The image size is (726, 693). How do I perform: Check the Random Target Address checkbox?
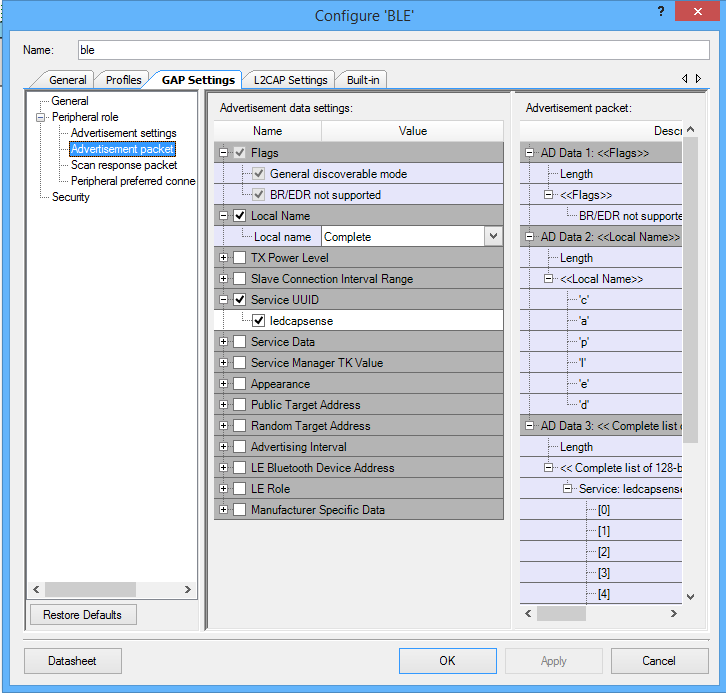(239, 426)
